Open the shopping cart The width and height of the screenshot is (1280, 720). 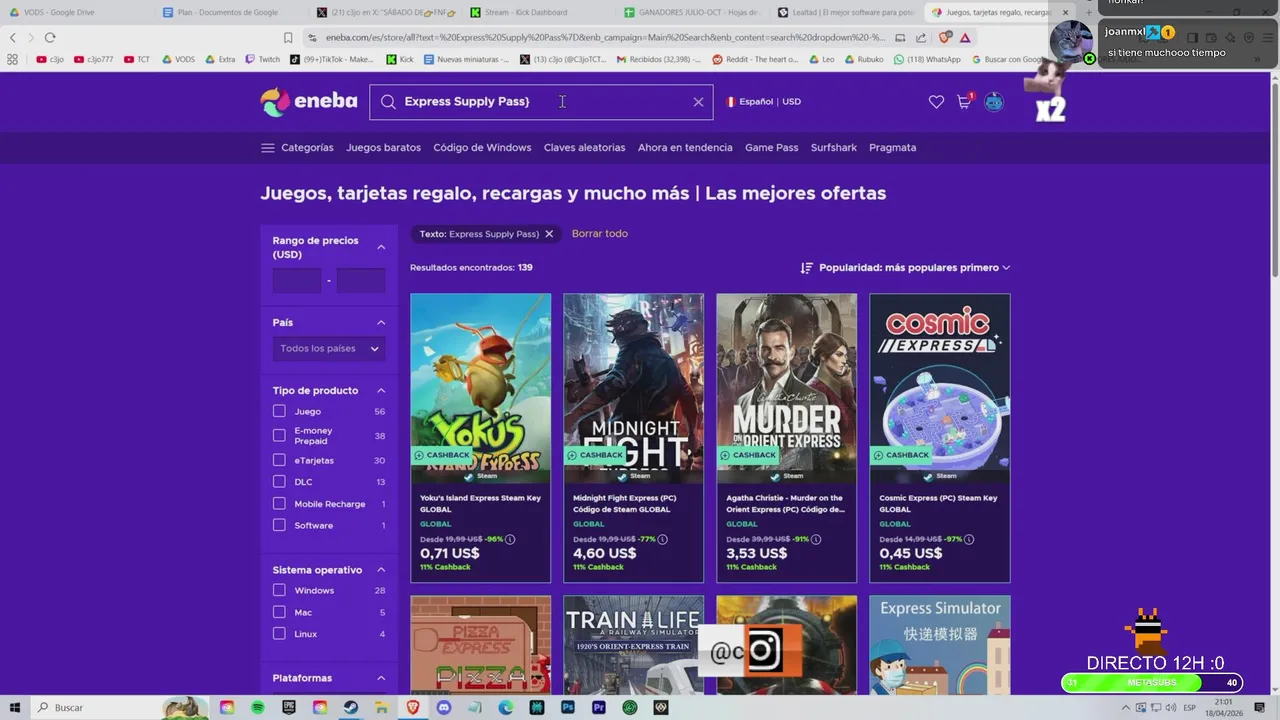pyautogui.click(x=964, y=102)
